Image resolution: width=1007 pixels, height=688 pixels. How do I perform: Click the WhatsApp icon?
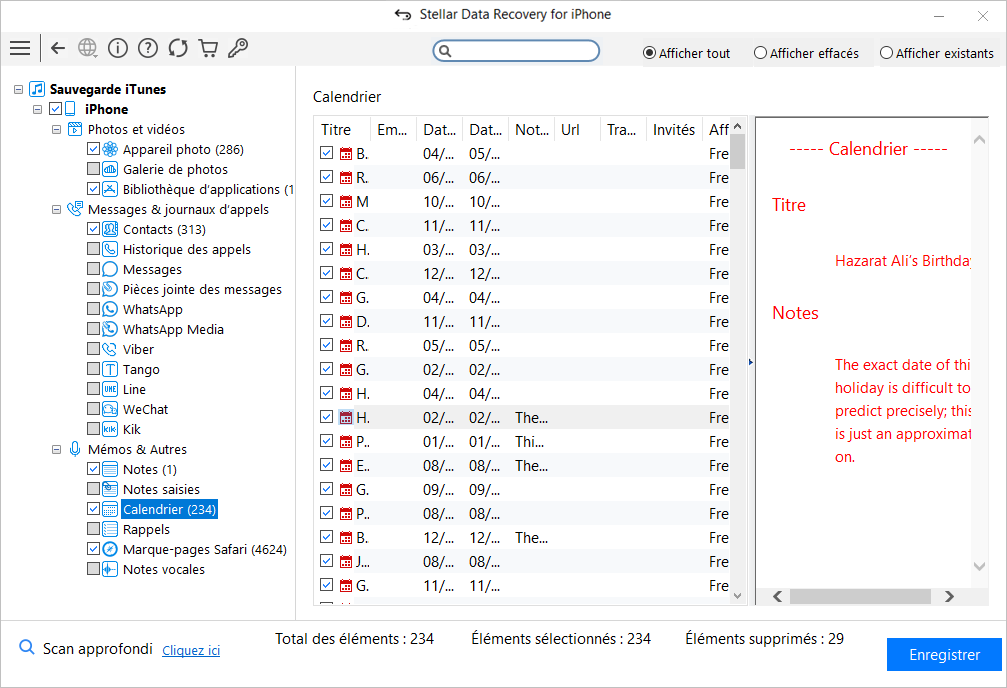pyautogui.click(x=110, y=309)
